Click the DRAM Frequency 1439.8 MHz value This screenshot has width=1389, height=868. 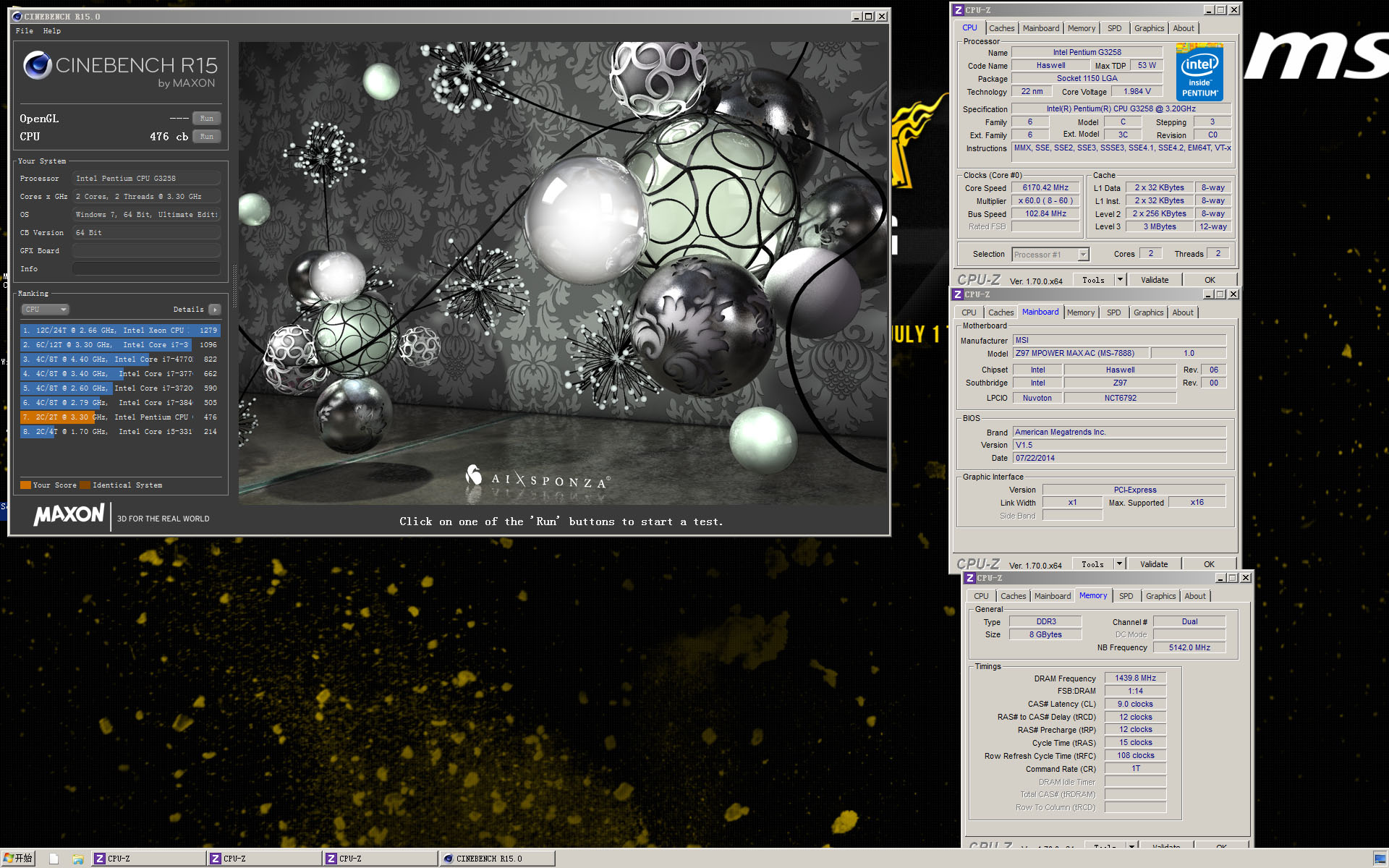tap(1135, 678)
